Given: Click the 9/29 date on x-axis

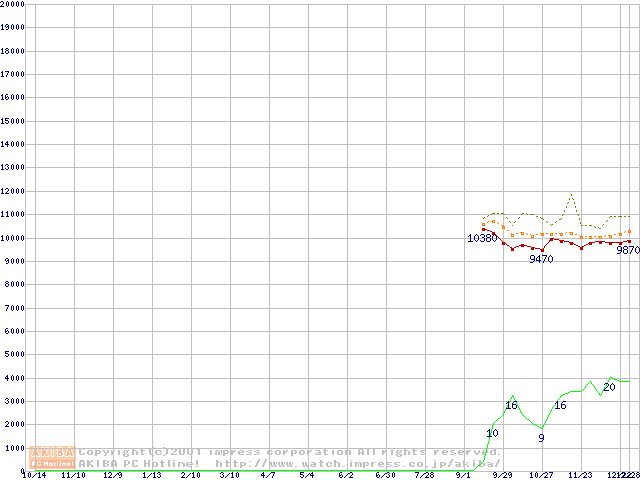Looking at the screenshot, I should pos(502,476).
